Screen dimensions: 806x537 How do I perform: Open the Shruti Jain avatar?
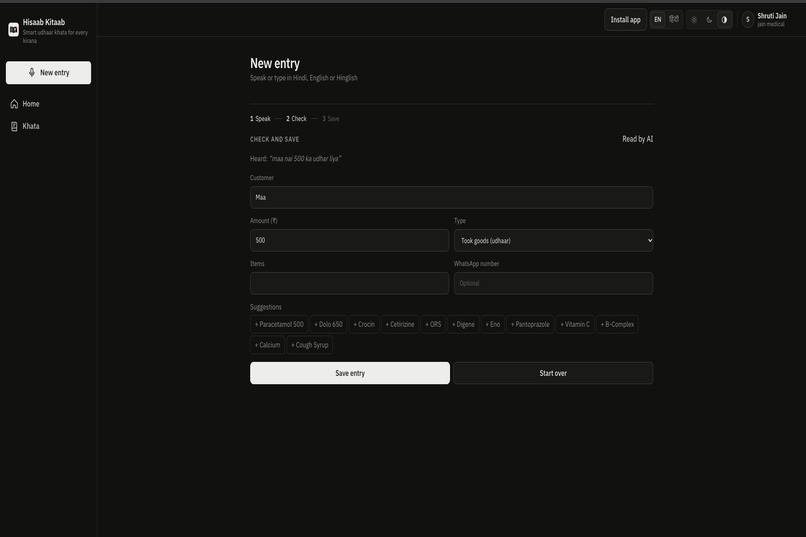[748, 20]
